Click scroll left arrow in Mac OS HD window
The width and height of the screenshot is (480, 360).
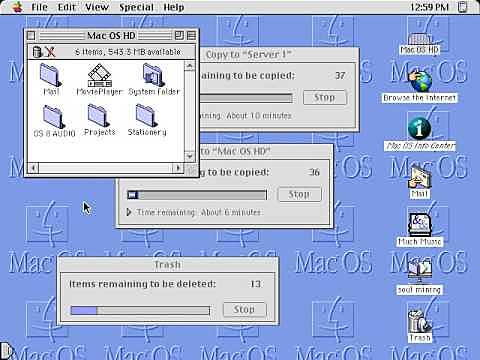pos(33,168)
